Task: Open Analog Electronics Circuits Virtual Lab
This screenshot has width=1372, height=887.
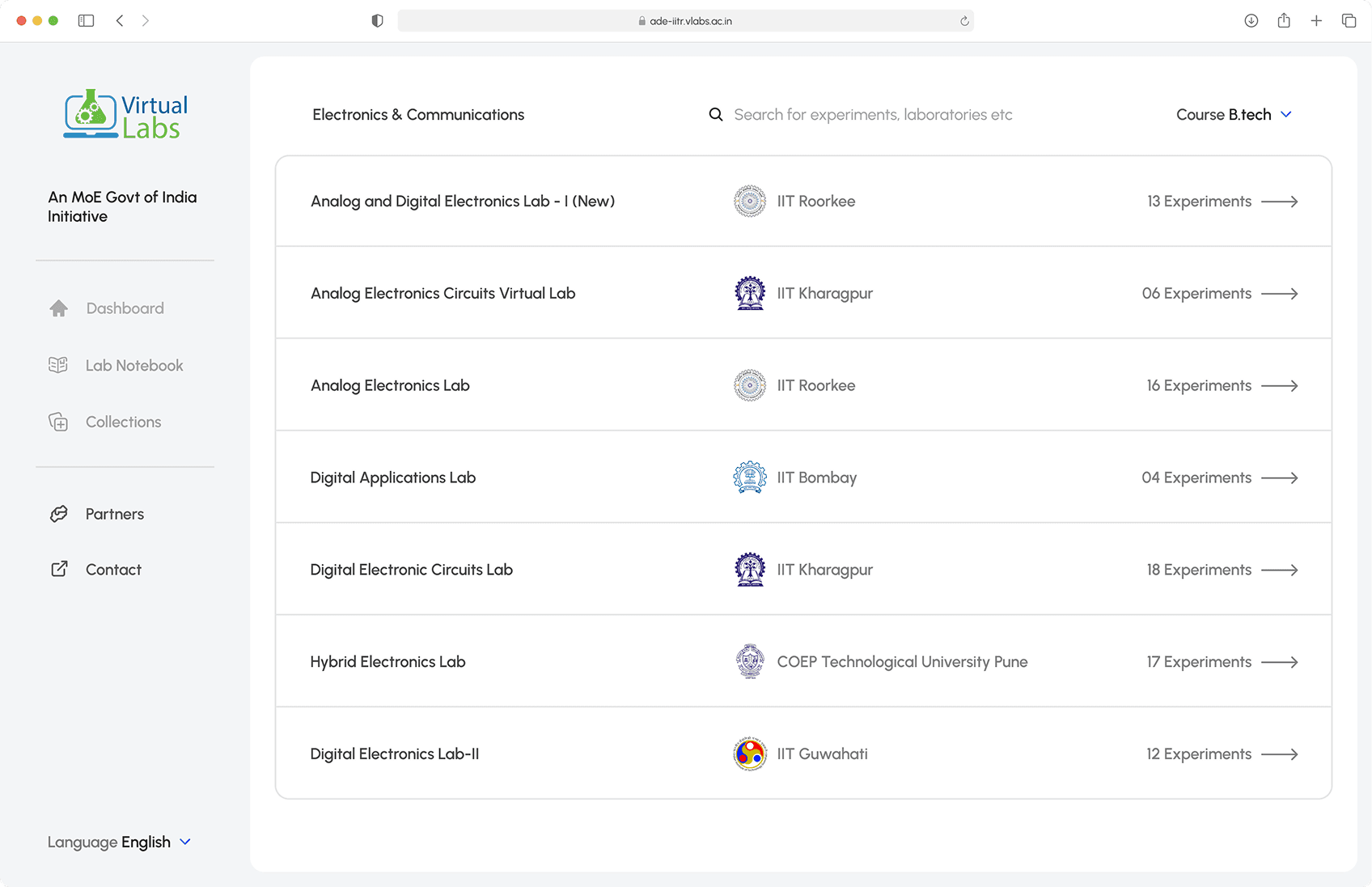Action: pos(443,293)
